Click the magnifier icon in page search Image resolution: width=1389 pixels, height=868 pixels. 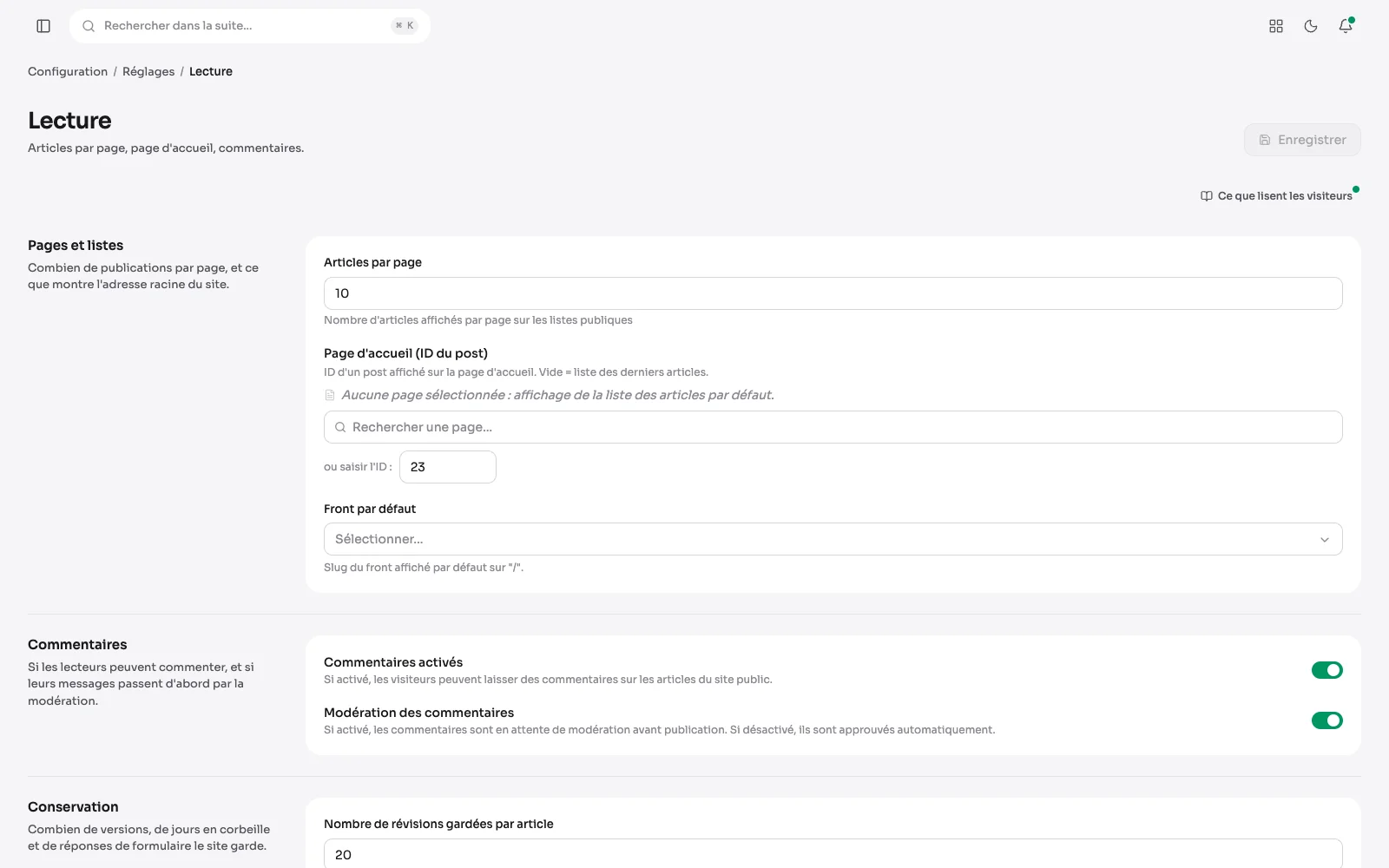tap(340, 427)
